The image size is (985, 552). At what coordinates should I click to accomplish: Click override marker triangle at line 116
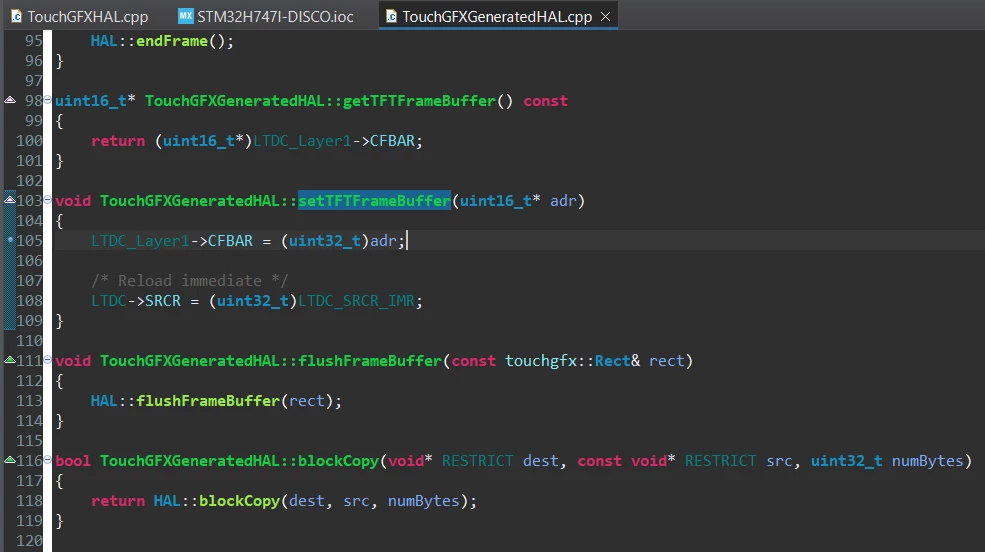tap(10, 460)
